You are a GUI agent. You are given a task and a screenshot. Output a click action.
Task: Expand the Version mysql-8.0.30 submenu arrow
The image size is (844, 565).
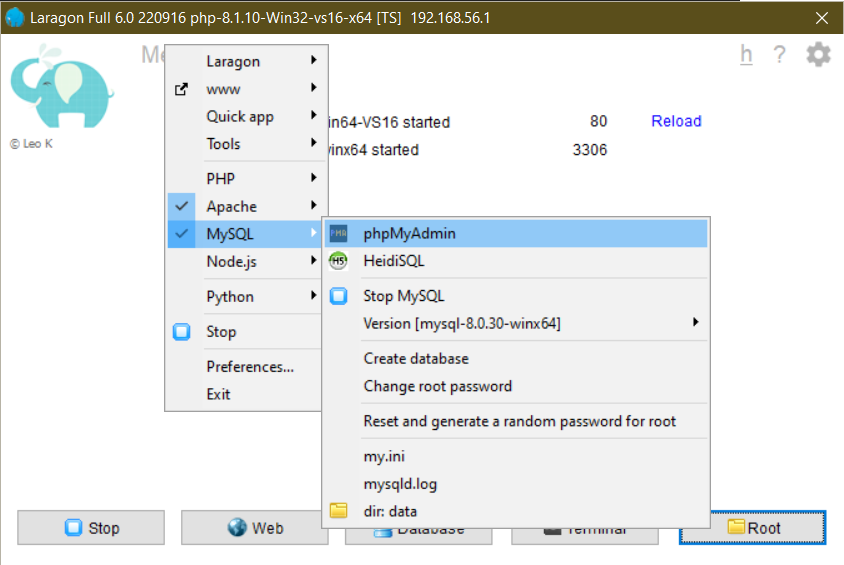(695, 322)
